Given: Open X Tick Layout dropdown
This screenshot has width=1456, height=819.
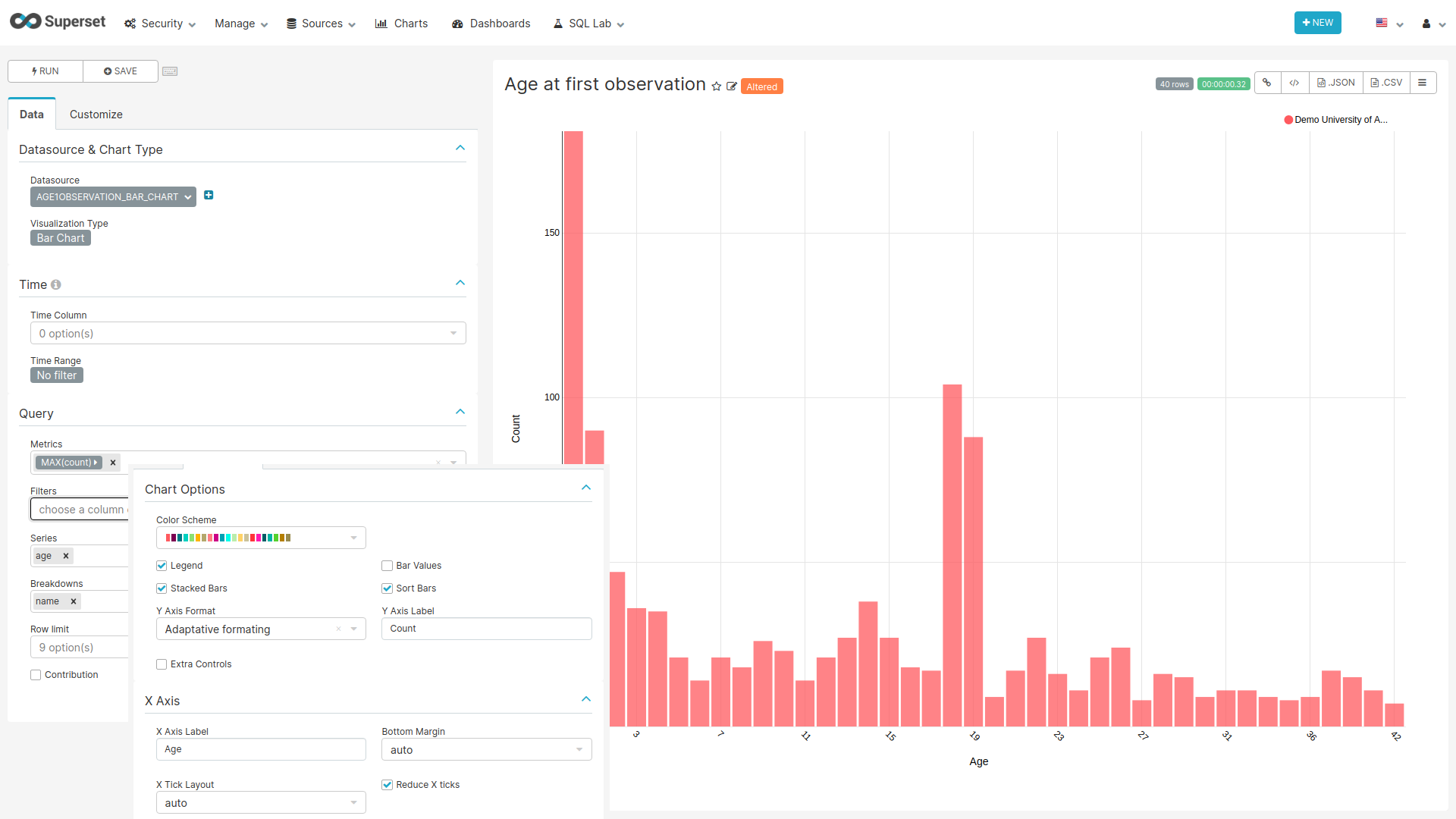Looking at the screenshot, I should tap(261, 803).
